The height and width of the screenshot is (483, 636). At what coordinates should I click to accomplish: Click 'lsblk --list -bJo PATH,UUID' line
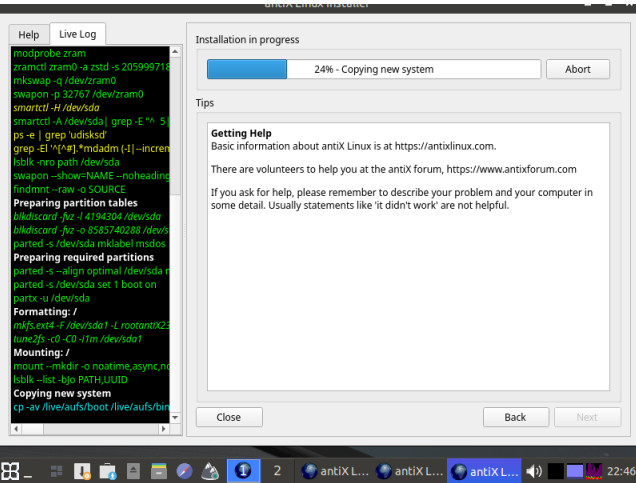coord(70,380)
